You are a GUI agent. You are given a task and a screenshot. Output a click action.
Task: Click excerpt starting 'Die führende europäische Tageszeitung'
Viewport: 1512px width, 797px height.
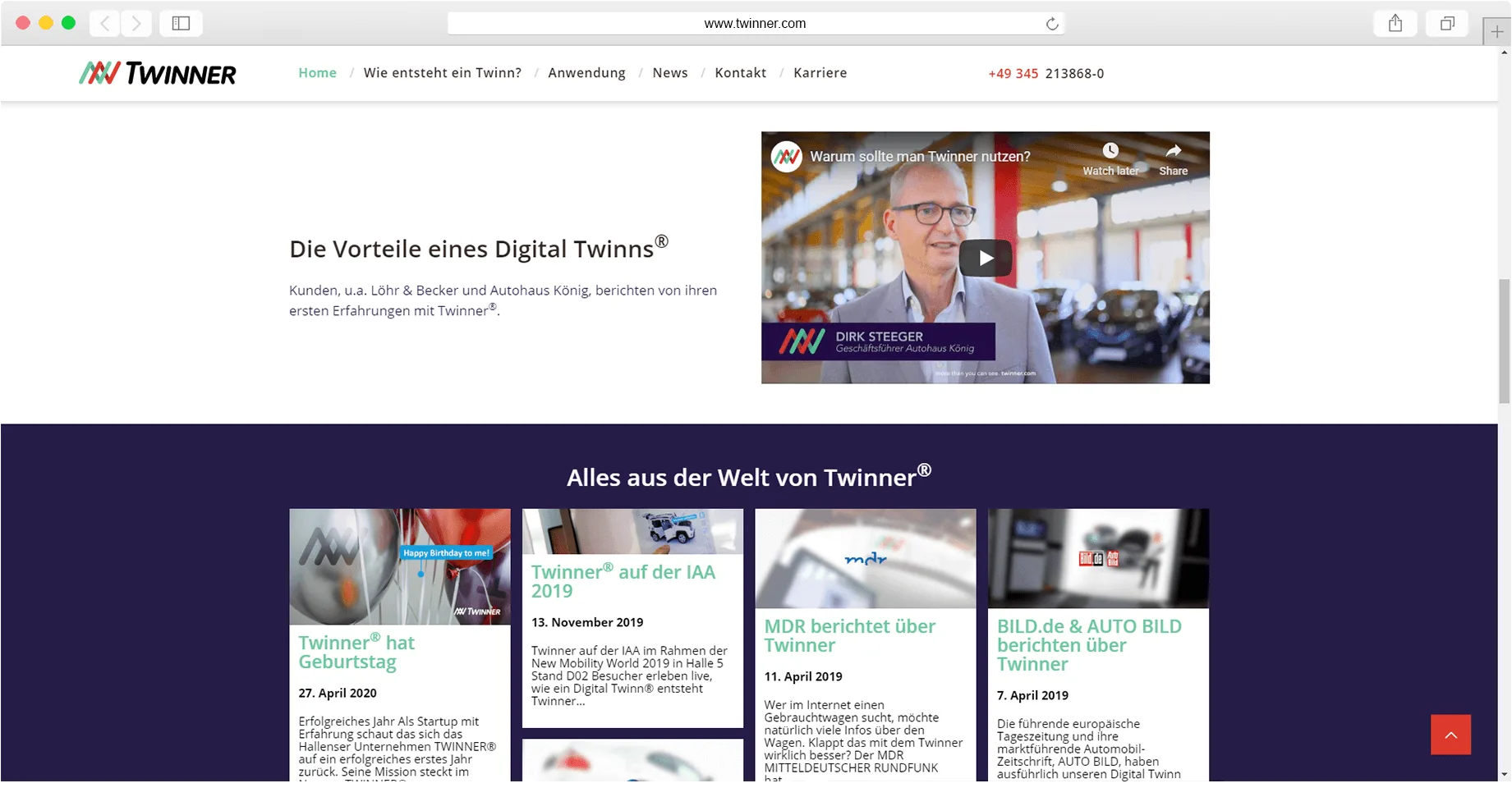1089,749
